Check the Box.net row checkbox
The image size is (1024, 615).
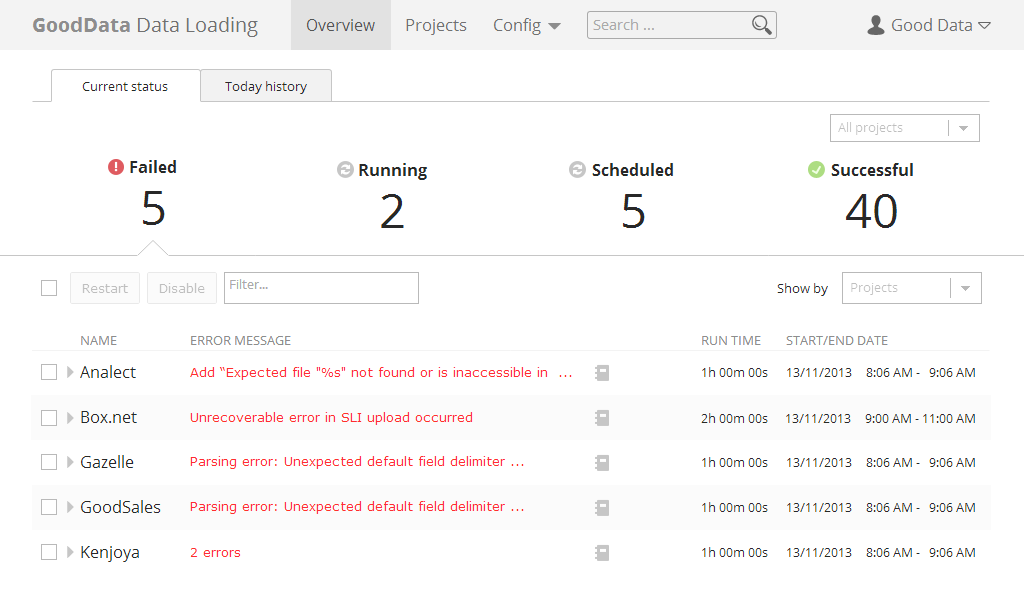49,418
